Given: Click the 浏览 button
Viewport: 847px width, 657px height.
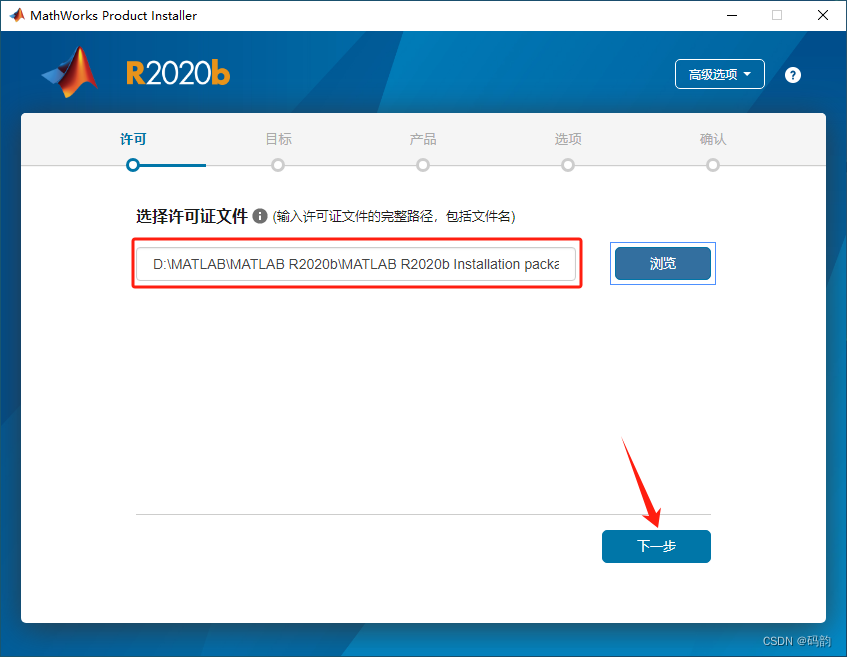Looking at the screenshot, I should coord(662,263).
